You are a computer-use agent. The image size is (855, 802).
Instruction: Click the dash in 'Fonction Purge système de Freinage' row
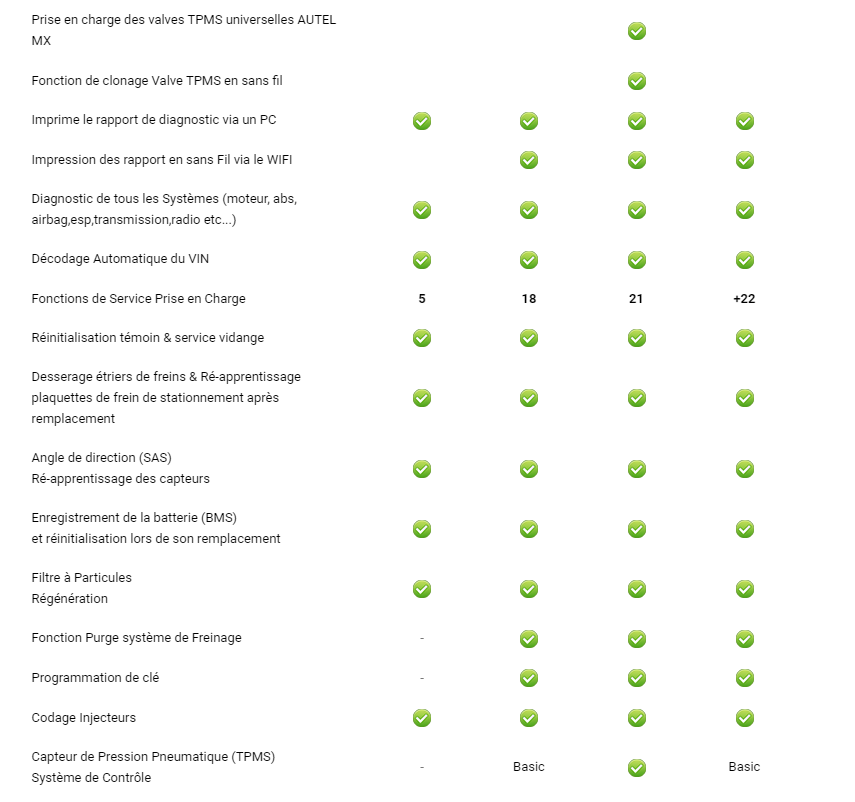tap(422, 638)
